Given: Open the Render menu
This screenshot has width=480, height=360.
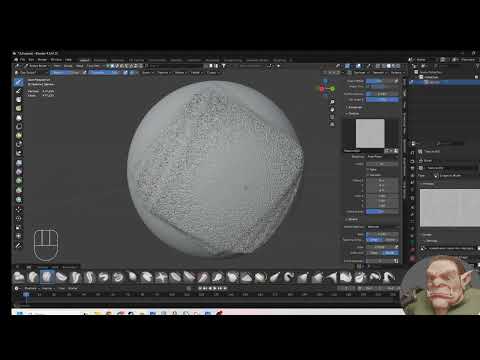Looking at the screenshot, I should (42, 60).
